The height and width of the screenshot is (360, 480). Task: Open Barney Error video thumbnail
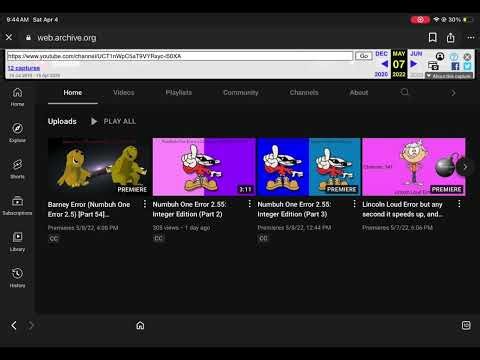click(x=99, y=167)
